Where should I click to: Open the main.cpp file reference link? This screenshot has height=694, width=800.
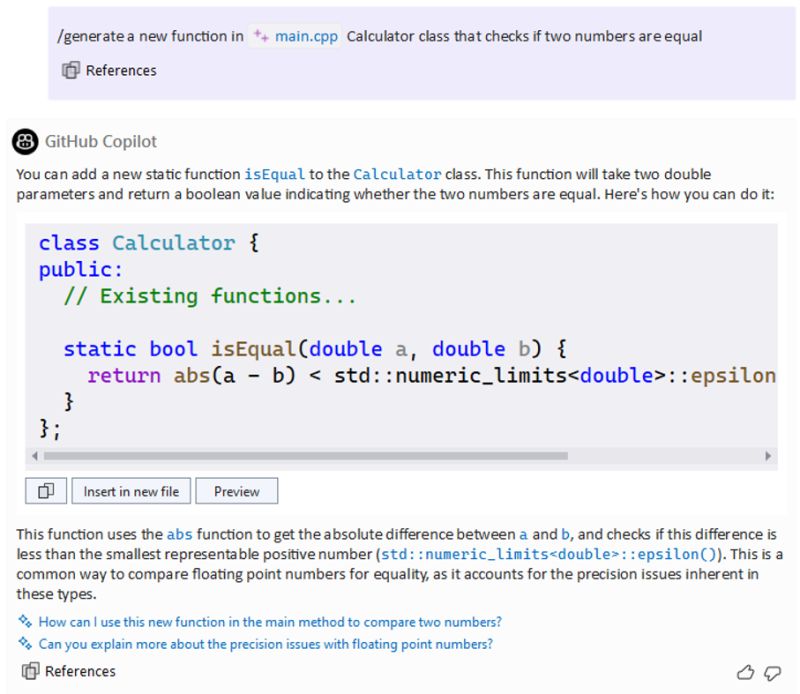coord(305,37)
